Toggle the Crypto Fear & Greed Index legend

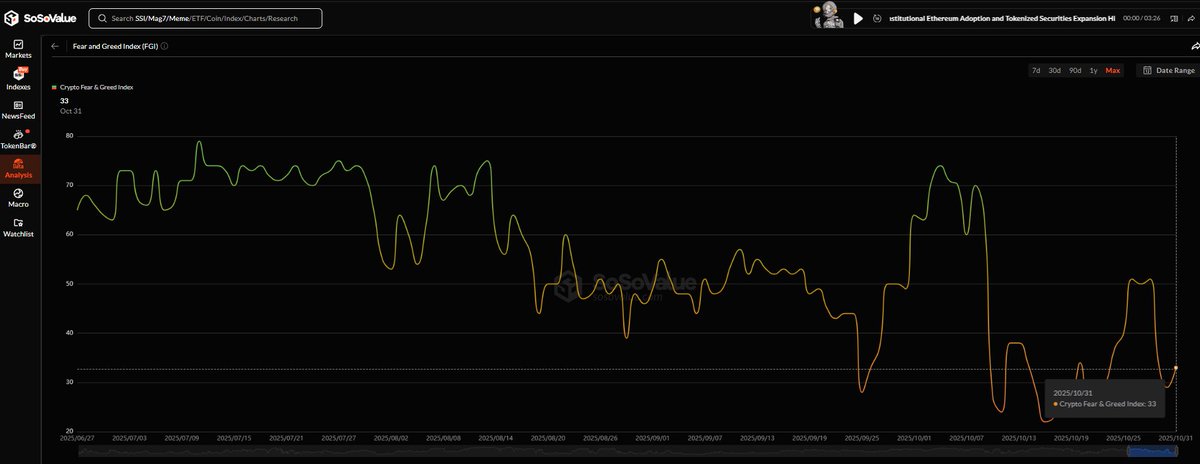pos(93,88)
